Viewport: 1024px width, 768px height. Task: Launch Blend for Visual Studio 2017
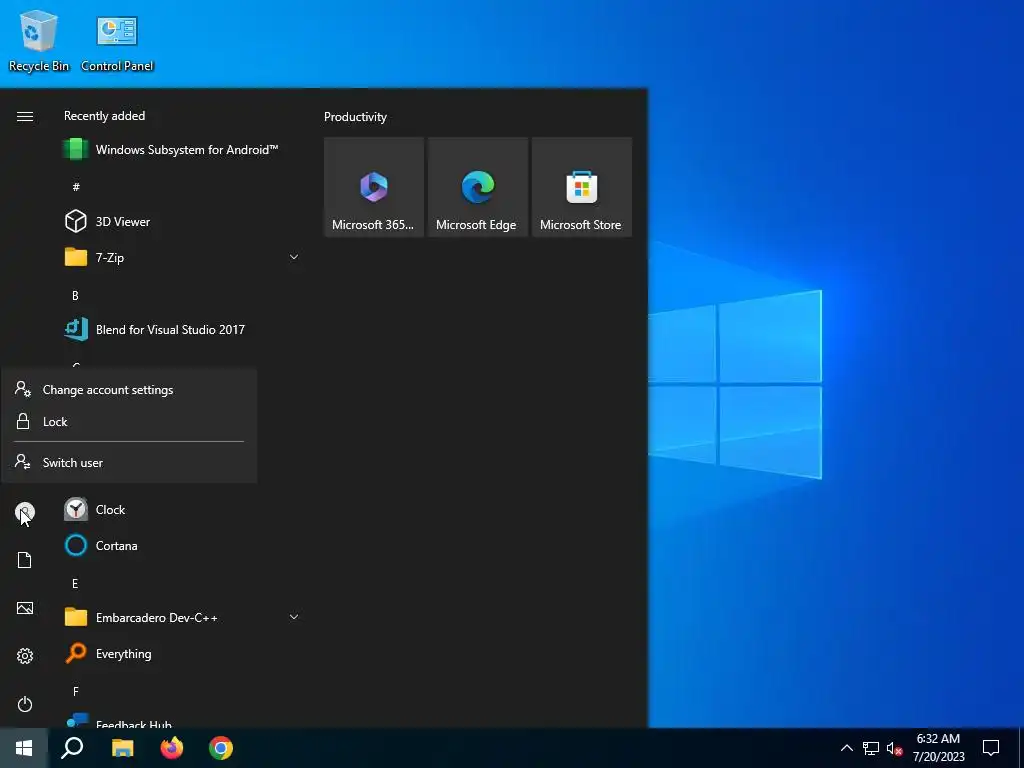pos(181,330)
